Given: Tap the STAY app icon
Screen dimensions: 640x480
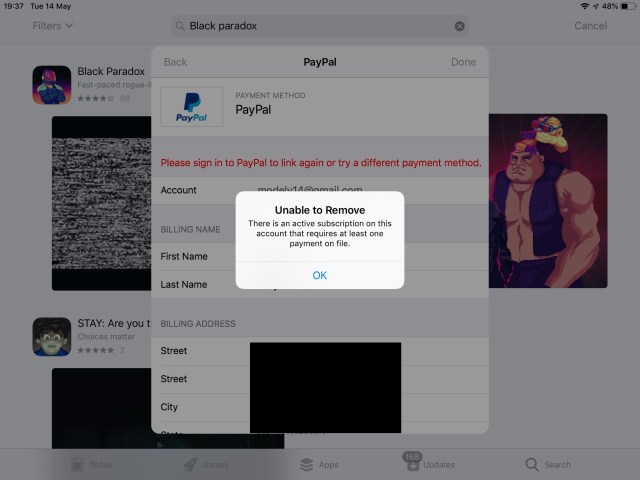Looking at the screenshot, I should tap(51, 337).
